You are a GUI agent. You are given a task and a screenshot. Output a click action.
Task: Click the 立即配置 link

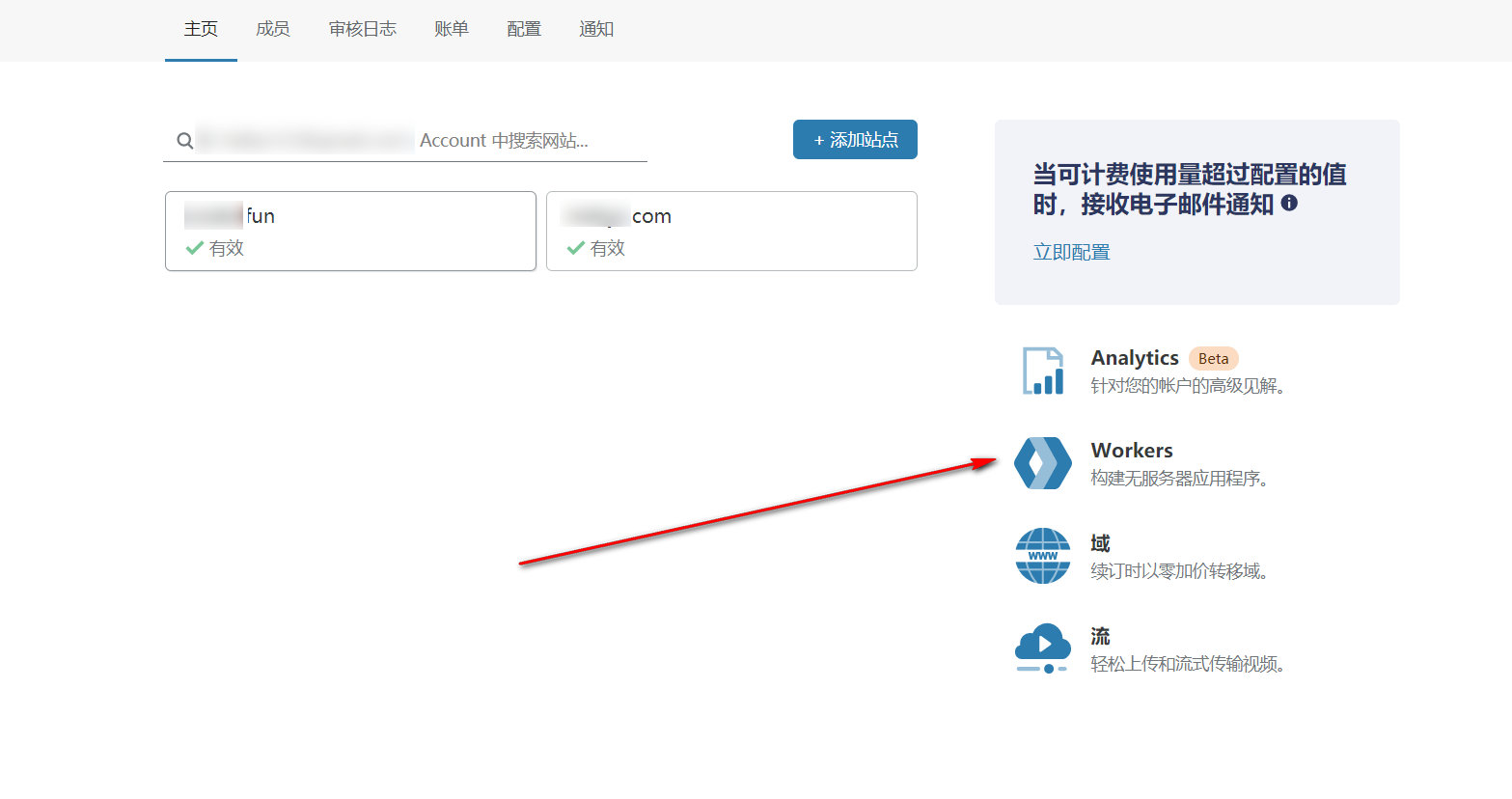[x=1071, y=253]
